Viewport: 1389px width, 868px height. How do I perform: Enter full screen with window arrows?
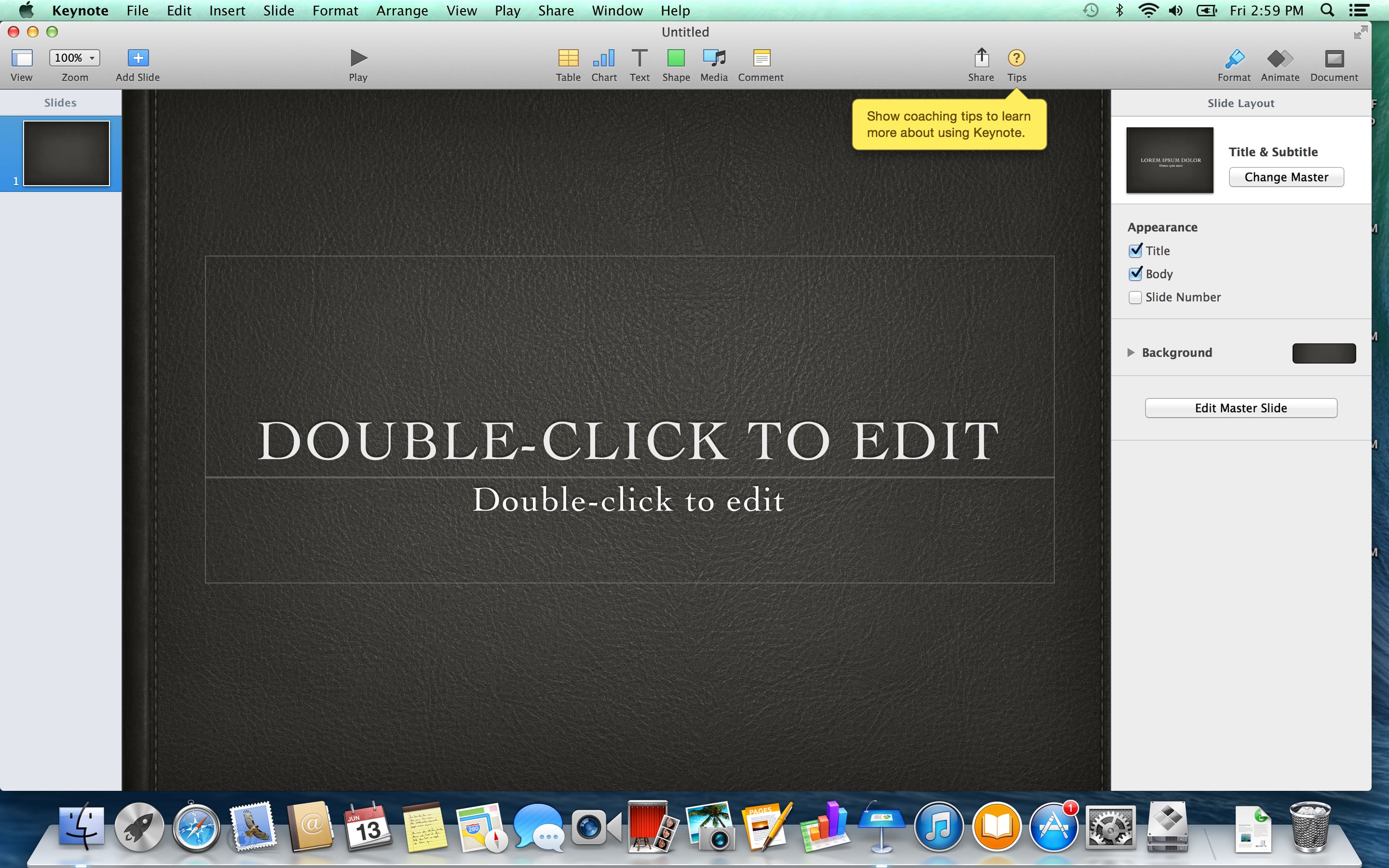[x=1360, y=33]
